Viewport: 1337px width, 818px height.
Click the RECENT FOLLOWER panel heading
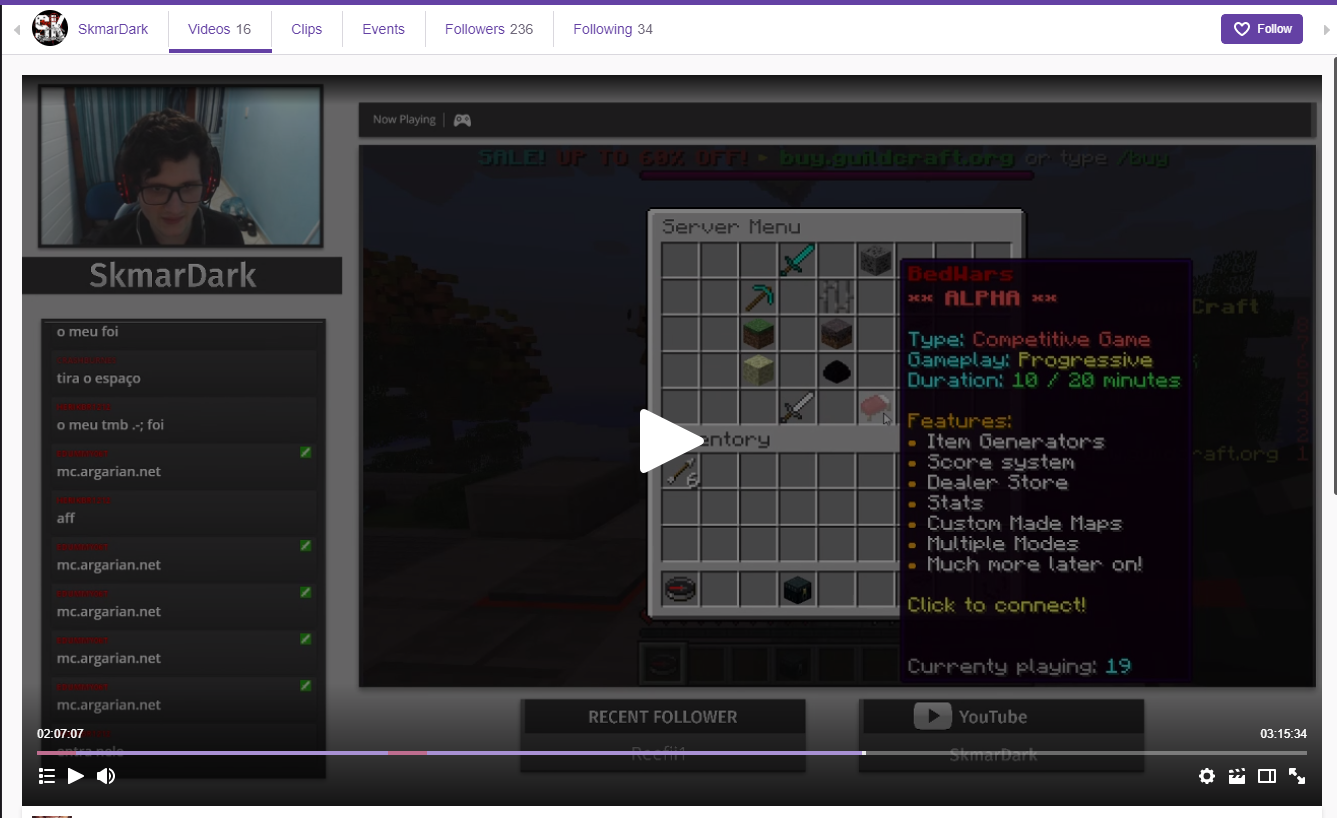pos(663,717)
